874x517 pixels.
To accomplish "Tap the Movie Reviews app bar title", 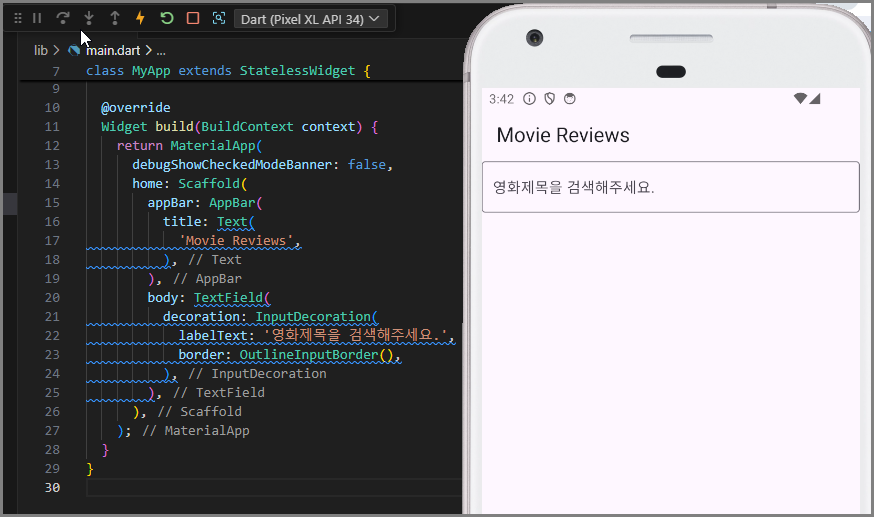I will (x=563, y=135).
